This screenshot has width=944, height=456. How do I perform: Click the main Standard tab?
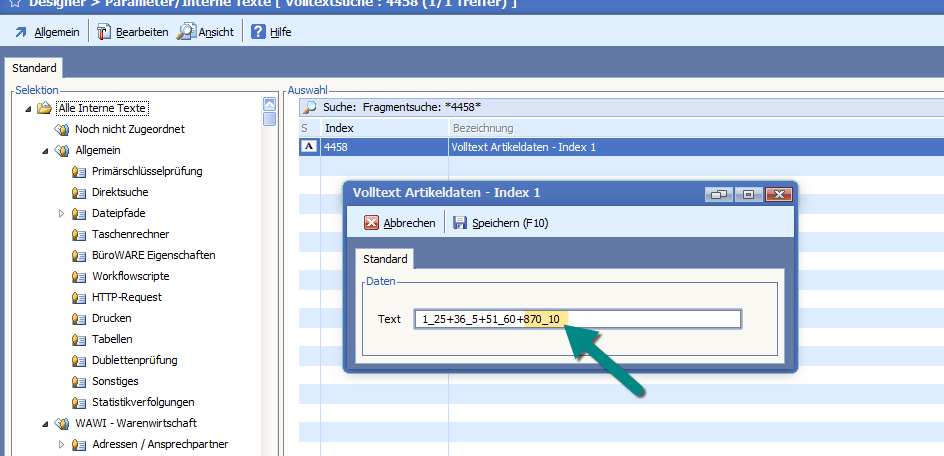(x=34, y=68)
